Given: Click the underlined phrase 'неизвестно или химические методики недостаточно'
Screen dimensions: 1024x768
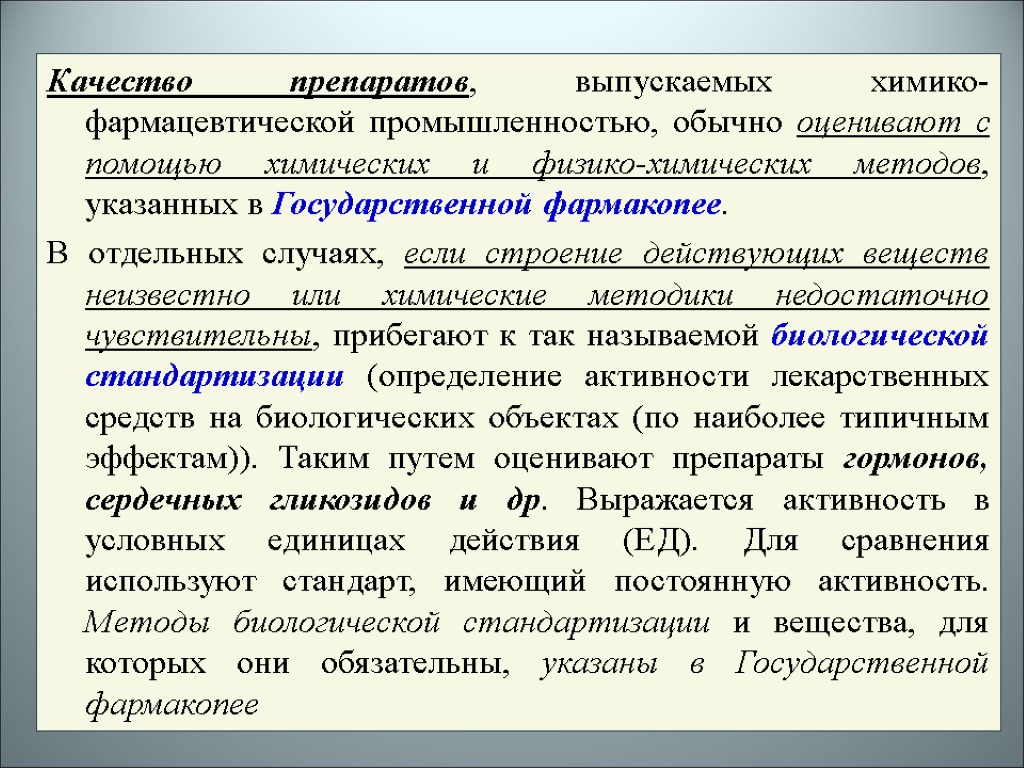Looking at the screenshot, I should pos(536,296).
